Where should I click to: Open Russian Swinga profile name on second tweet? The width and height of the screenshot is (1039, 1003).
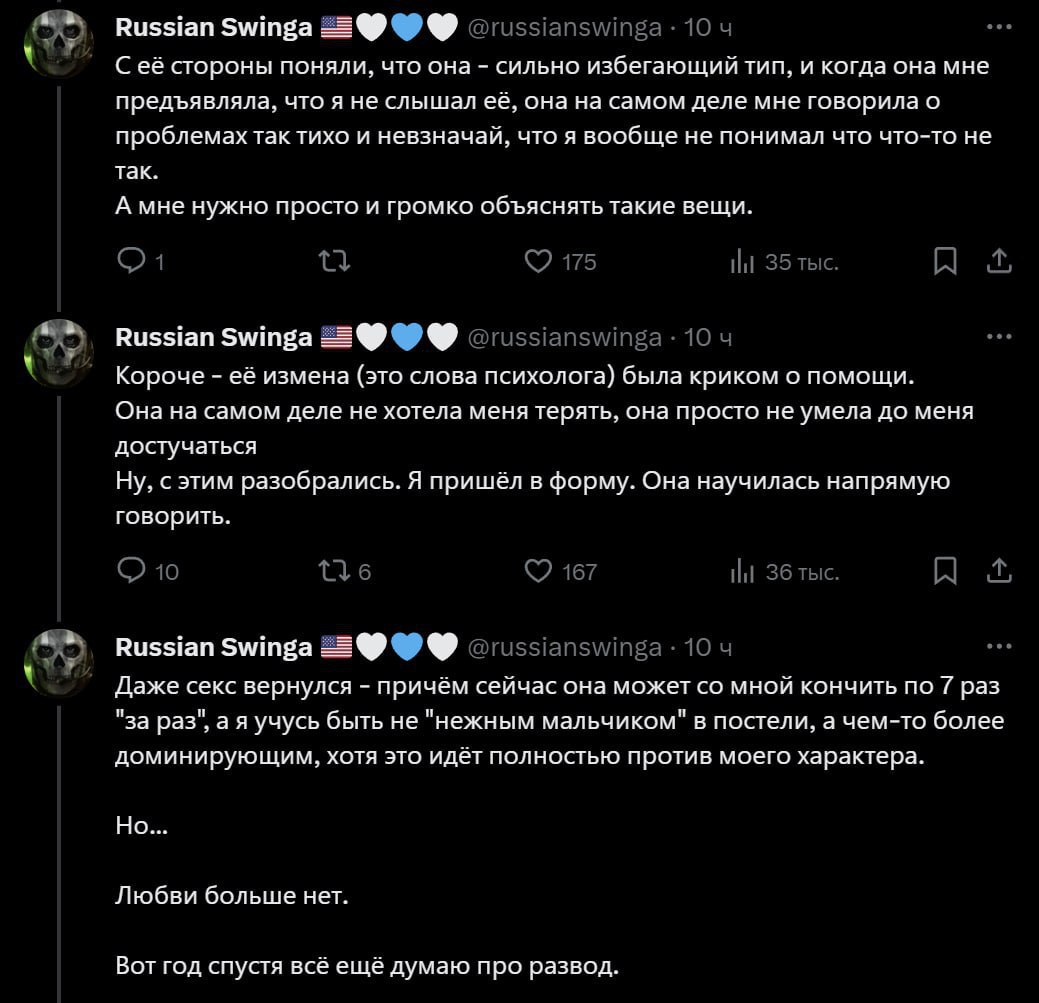pyautogui.click(x=214, y=337)
